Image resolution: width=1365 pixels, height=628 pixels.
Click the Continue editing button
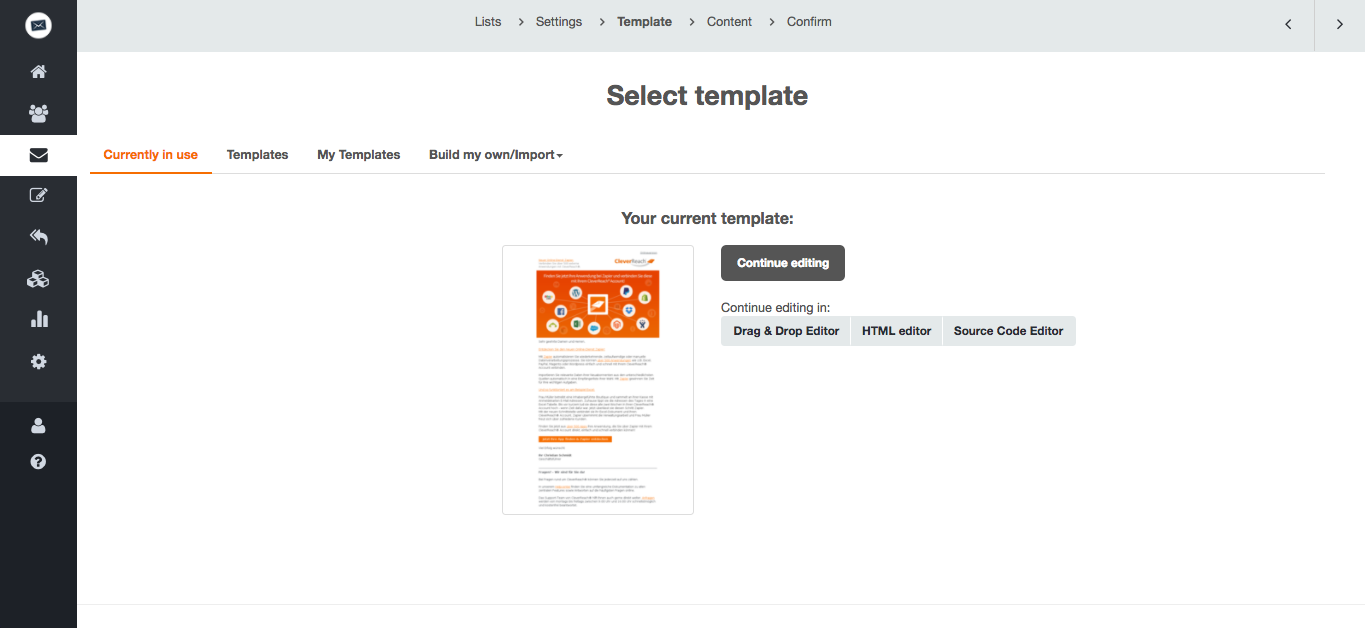coord(783,263)
